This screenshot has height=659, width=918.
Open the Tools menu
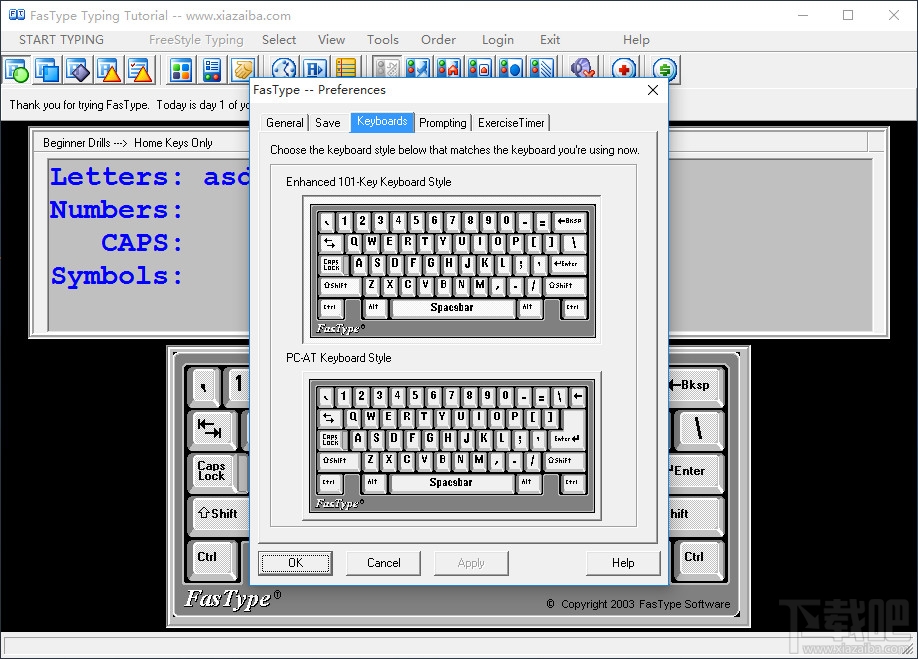382,40
